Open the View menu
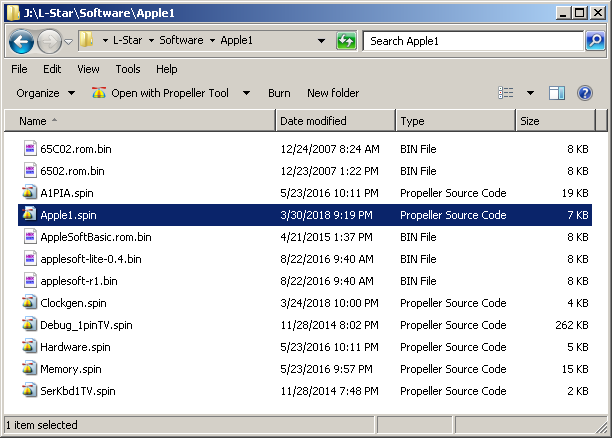This screenshot has height=438, width=612. 88,69
